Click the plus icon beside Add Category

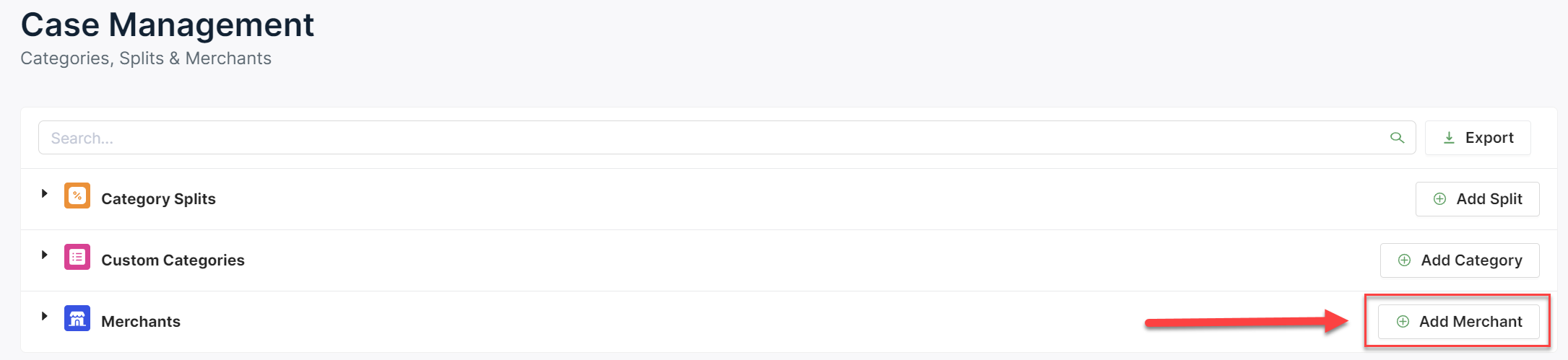pos(1404,260)
